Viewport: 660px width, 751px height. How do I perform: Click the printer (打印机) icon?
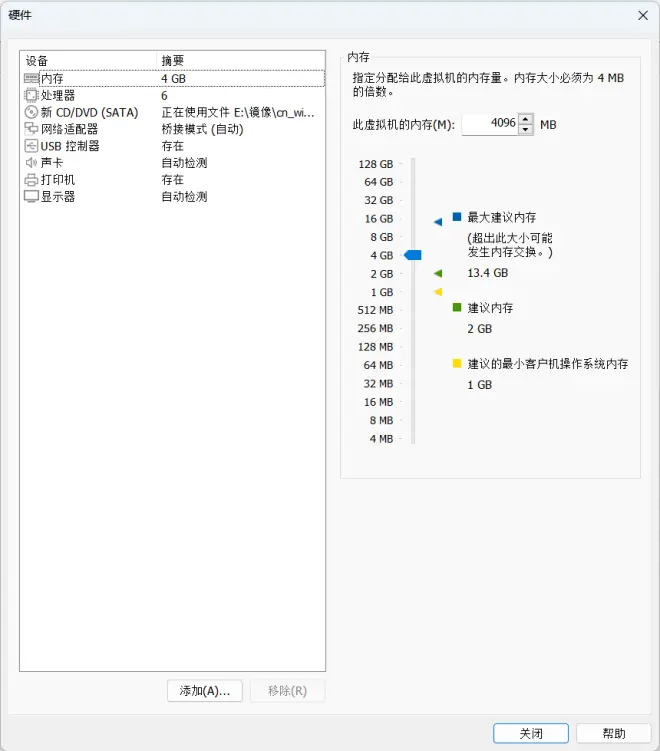pos(31,180)
